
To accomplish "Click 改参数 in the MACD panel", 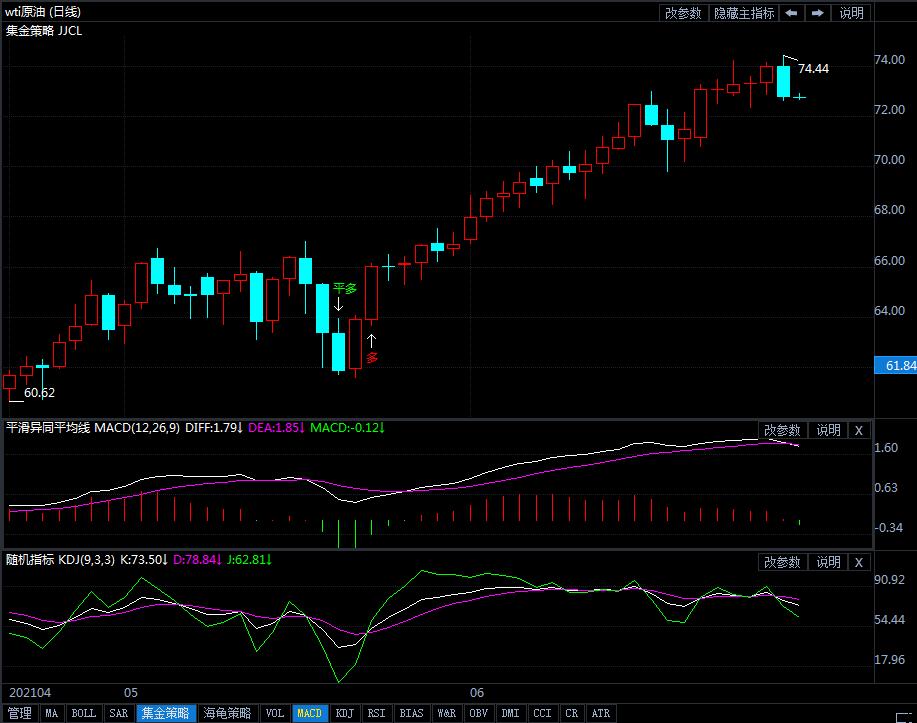I will 782,430.
